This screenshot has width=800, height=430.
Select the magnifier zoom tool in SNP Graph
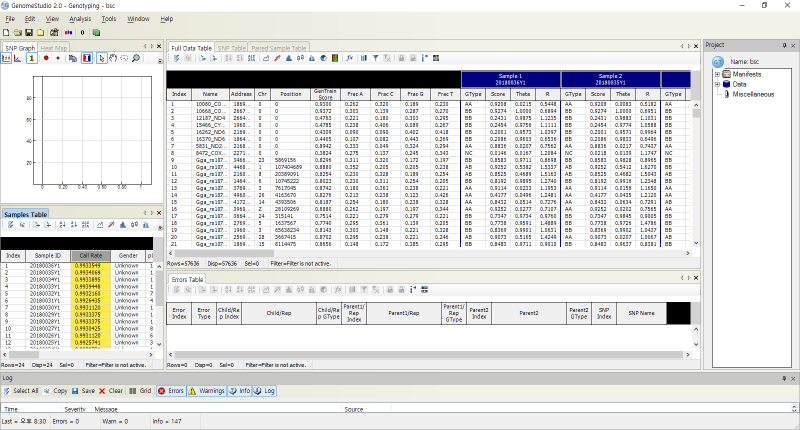point(136,58)
